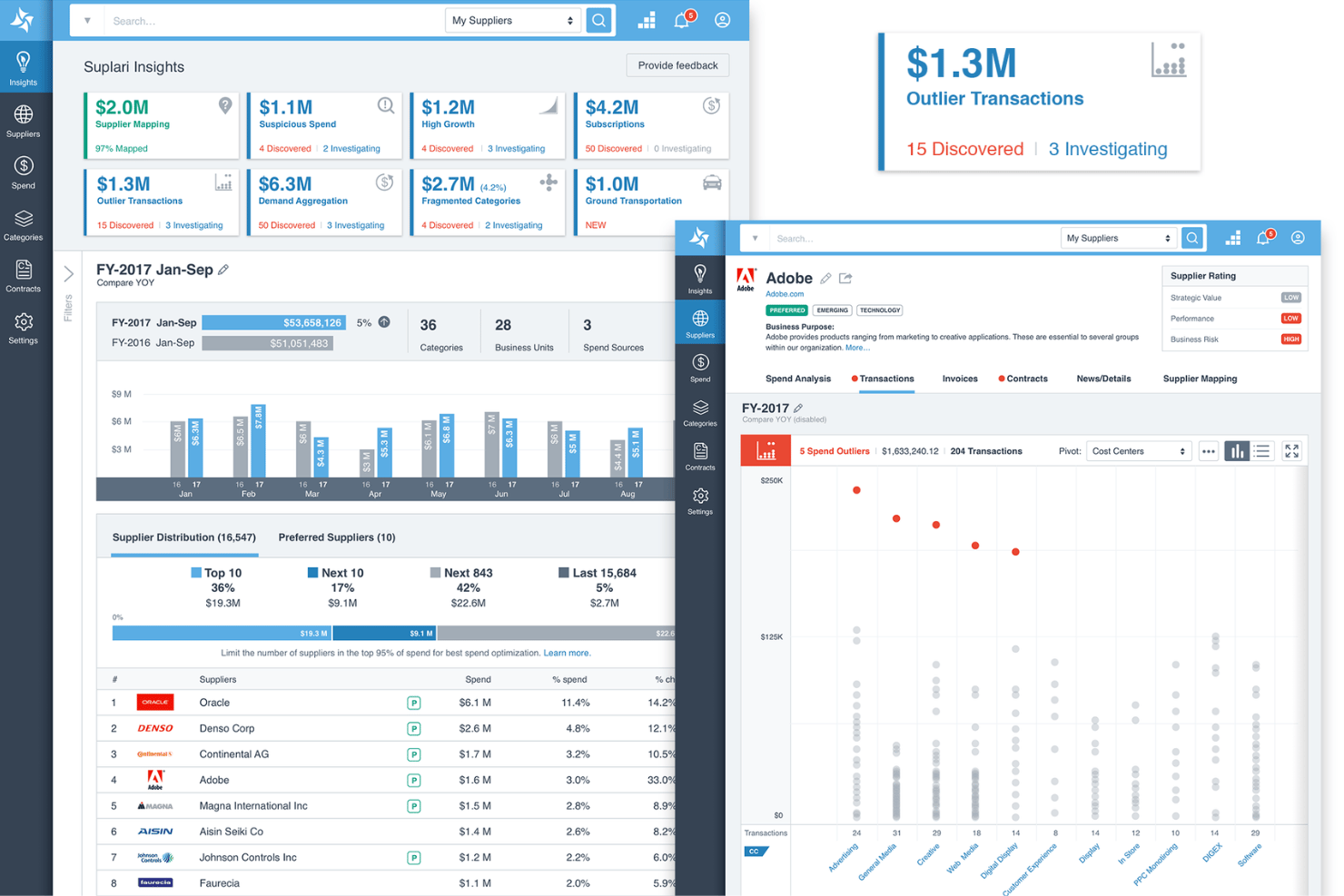1344x896 pixels.
Task: Open Suppliers in the left window sidebar
Action: click(x=24, y=121)
